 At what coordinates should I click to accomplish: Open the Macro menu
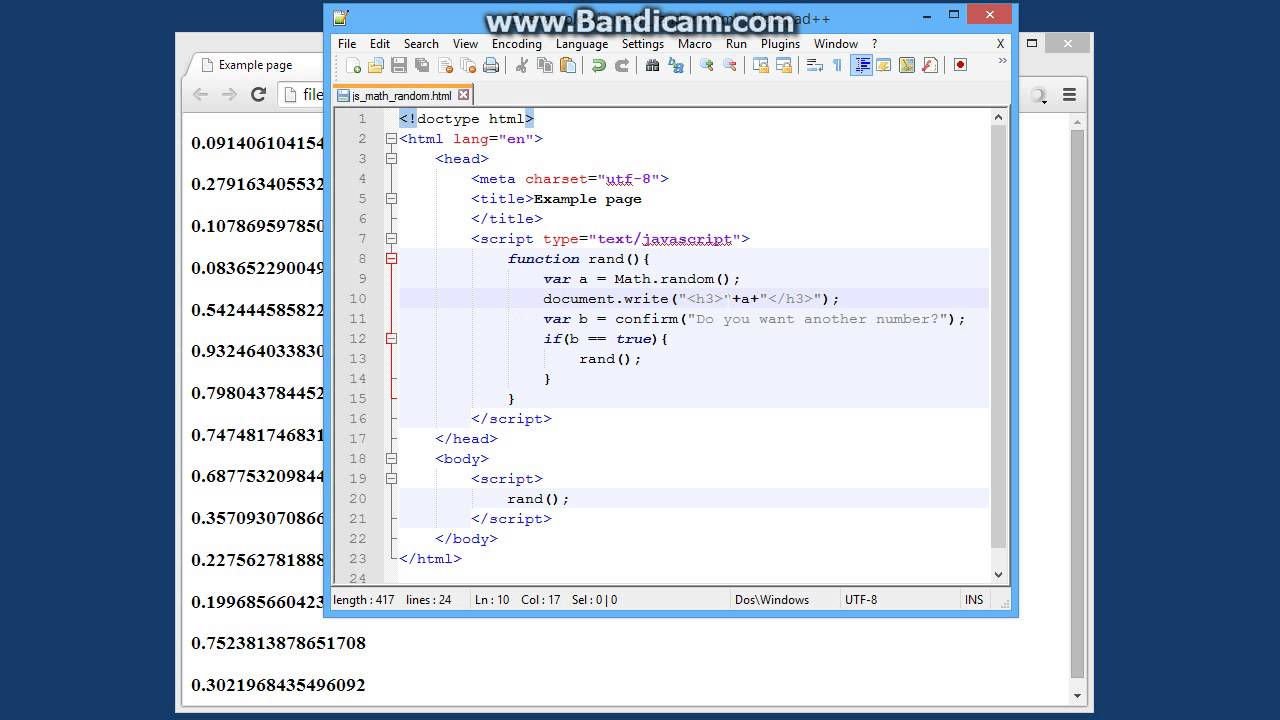point(695,44)
